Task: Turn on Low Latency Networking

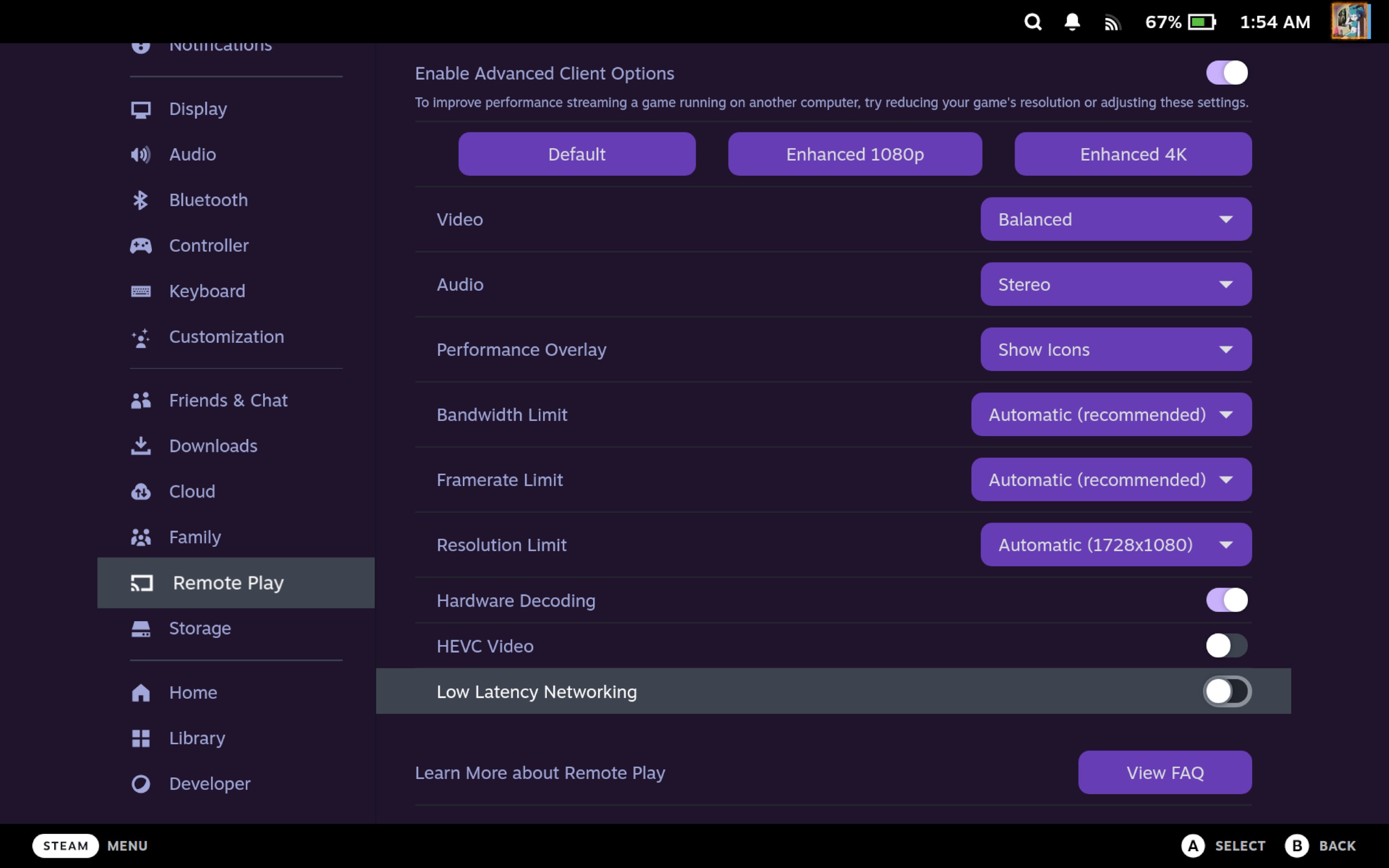Action: [1227, 691]
